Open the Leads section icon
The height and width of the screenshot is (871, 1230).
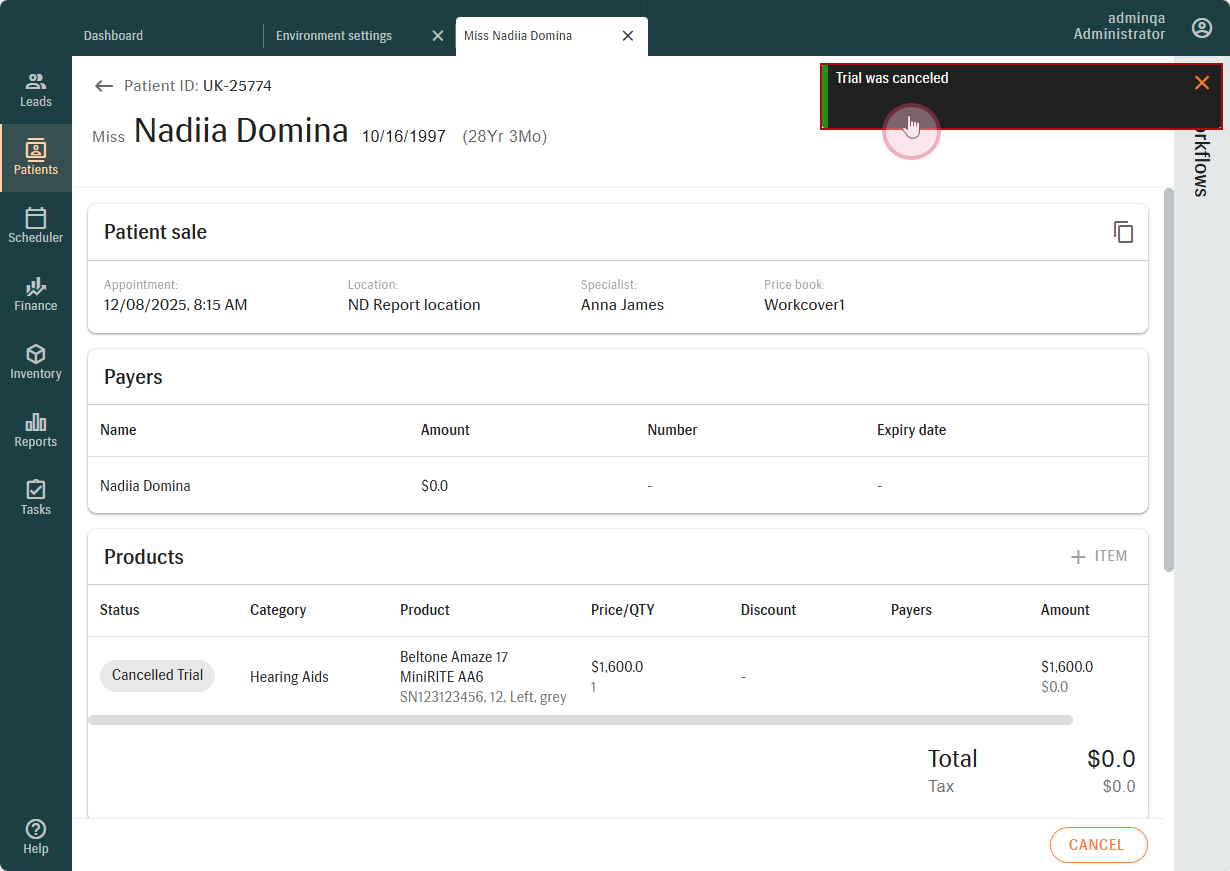pos(36,82)
